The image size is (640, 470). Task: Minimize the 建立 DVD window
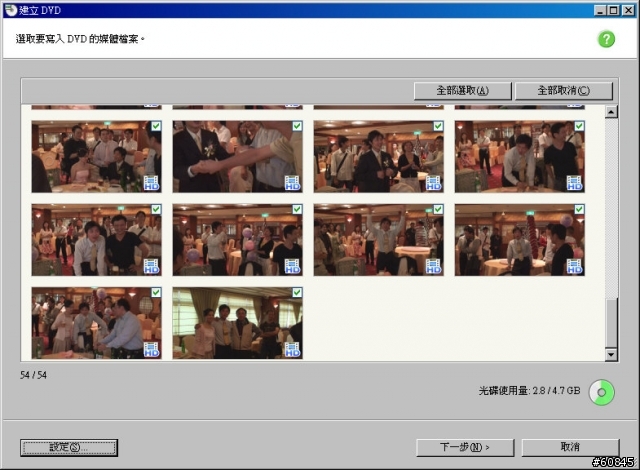coord(600,11)
